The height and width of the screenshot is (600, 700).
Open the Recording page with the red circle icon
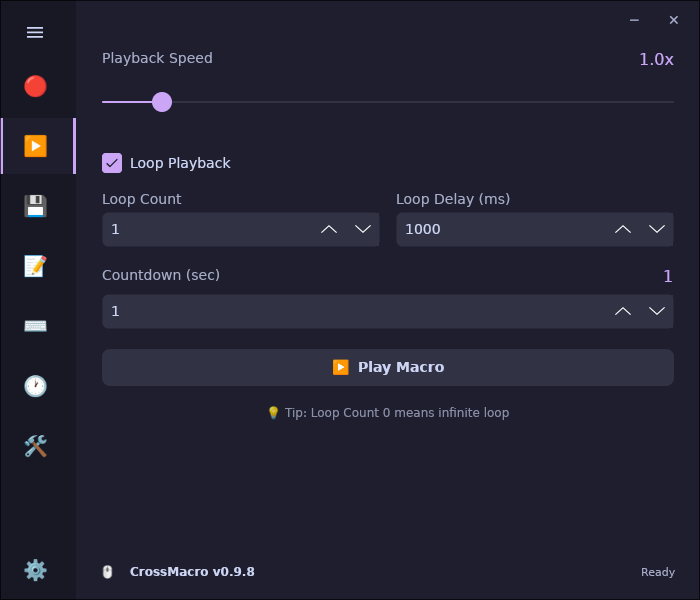[x=35, y=86]
